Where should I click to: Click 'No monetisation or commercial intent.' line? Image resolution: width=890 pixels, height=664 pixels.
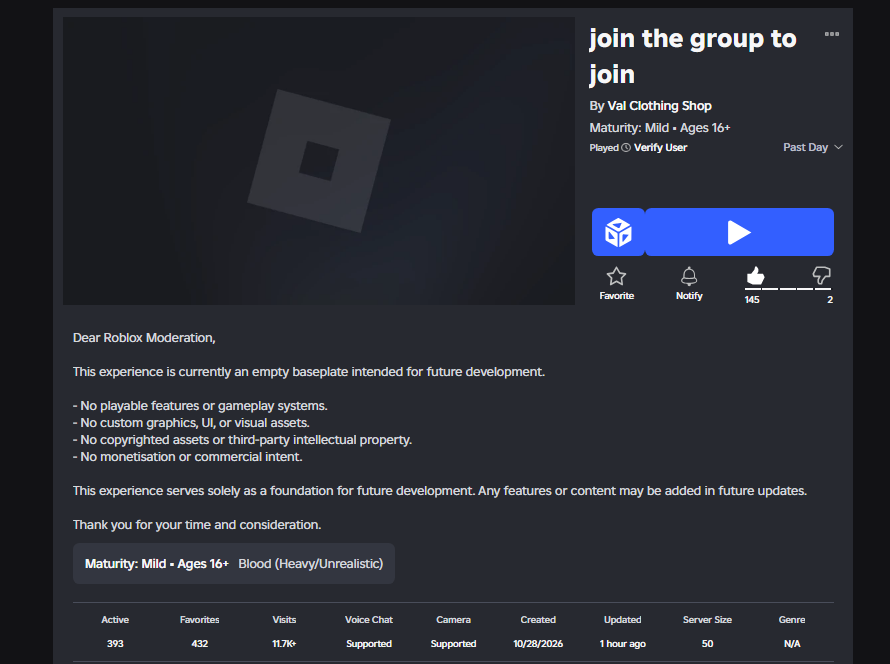tap(188, 457)
